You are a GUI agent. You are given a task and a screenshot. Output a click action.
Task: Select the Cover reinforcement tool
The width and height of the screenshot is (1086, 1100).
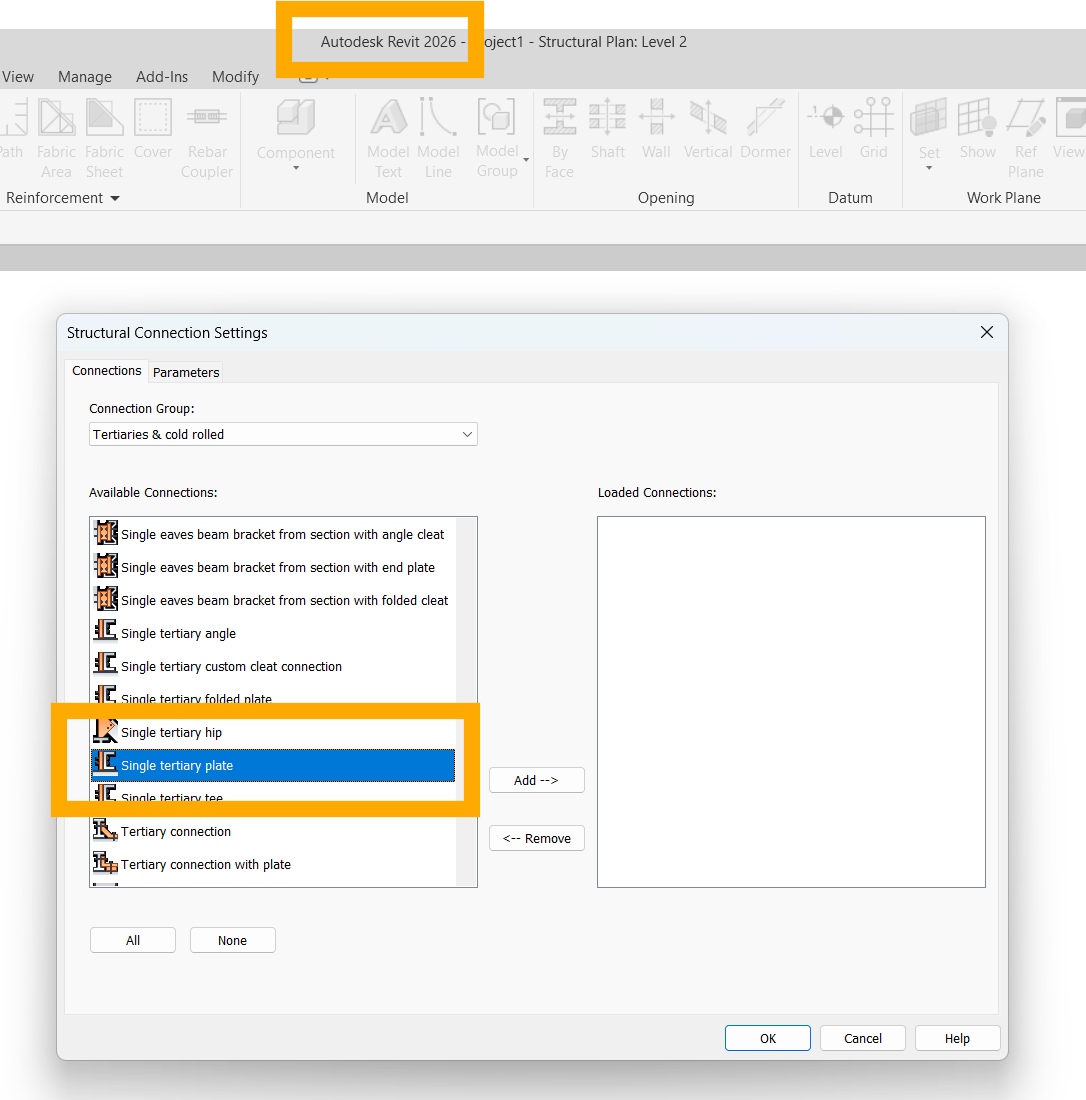(x=152, y=130)
